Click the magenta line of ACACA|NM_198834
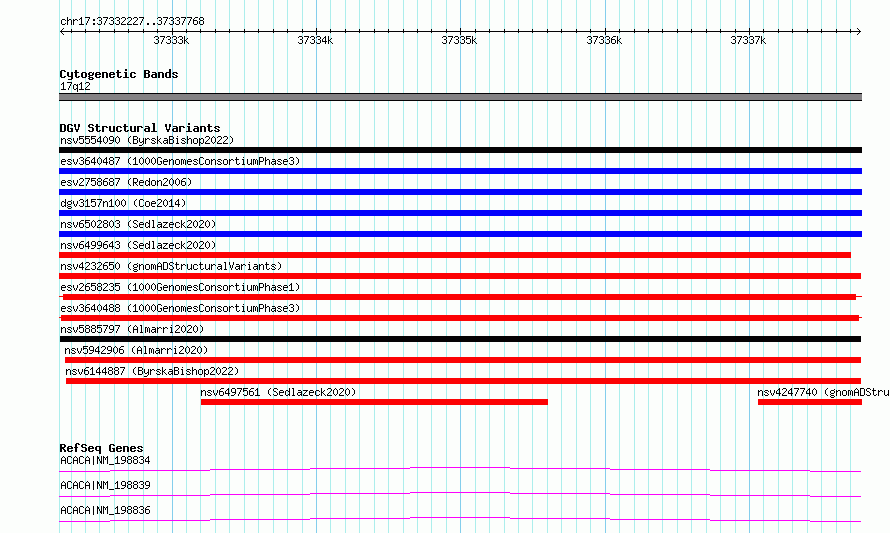This screenshot has width=890, height=533. coord(460,469)
